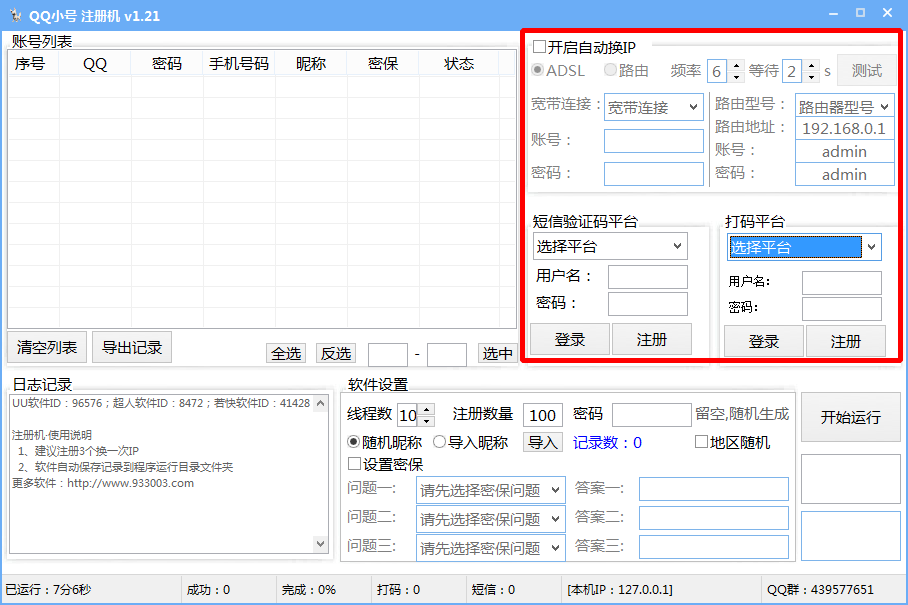The width and height of the screenshot is (908, 605).
Task: Click the 状态 column header
Action: (x=459, y=64)
